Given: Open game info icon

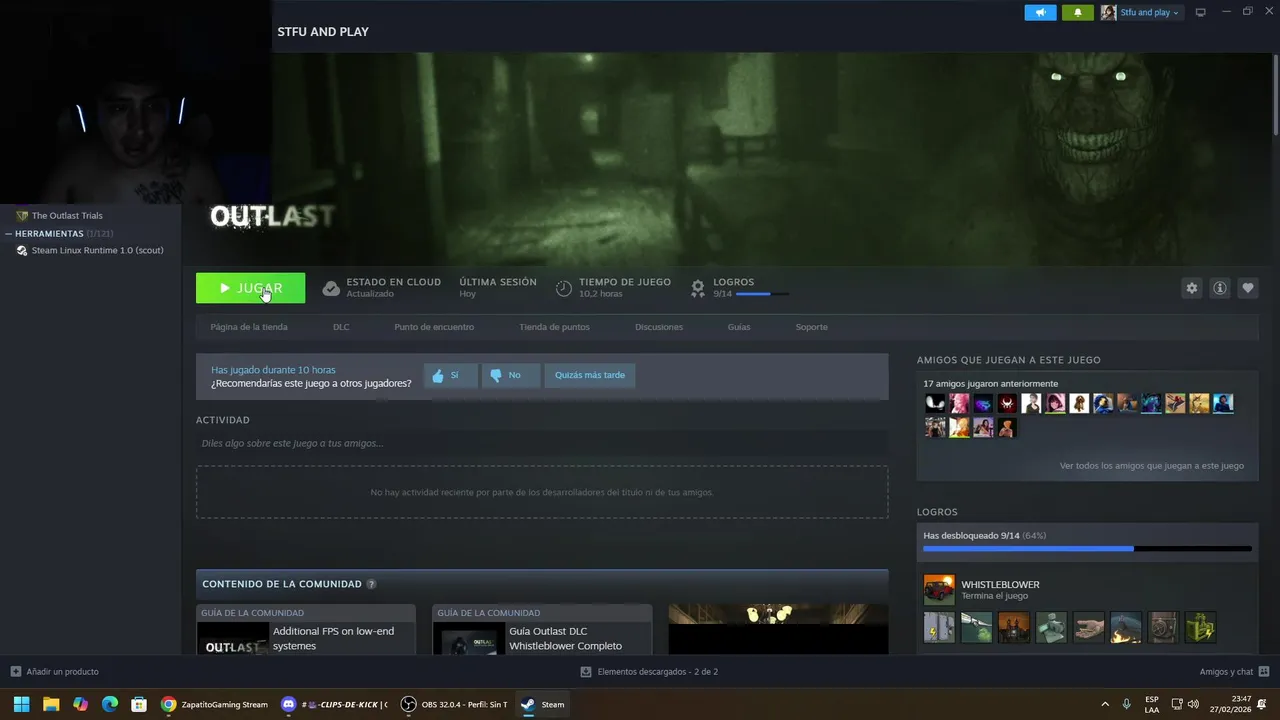Looking at the screenshot, I should point(1220,288).
